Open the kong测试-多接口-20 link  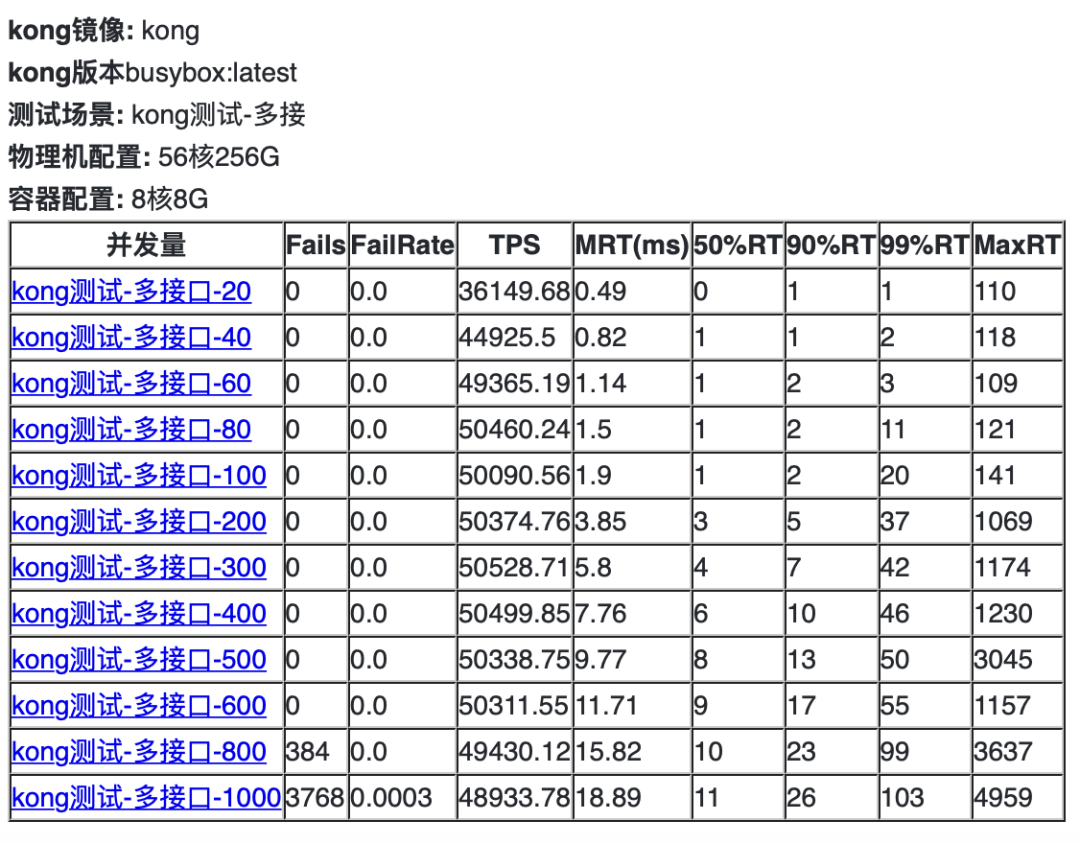(x=131, y=291)
